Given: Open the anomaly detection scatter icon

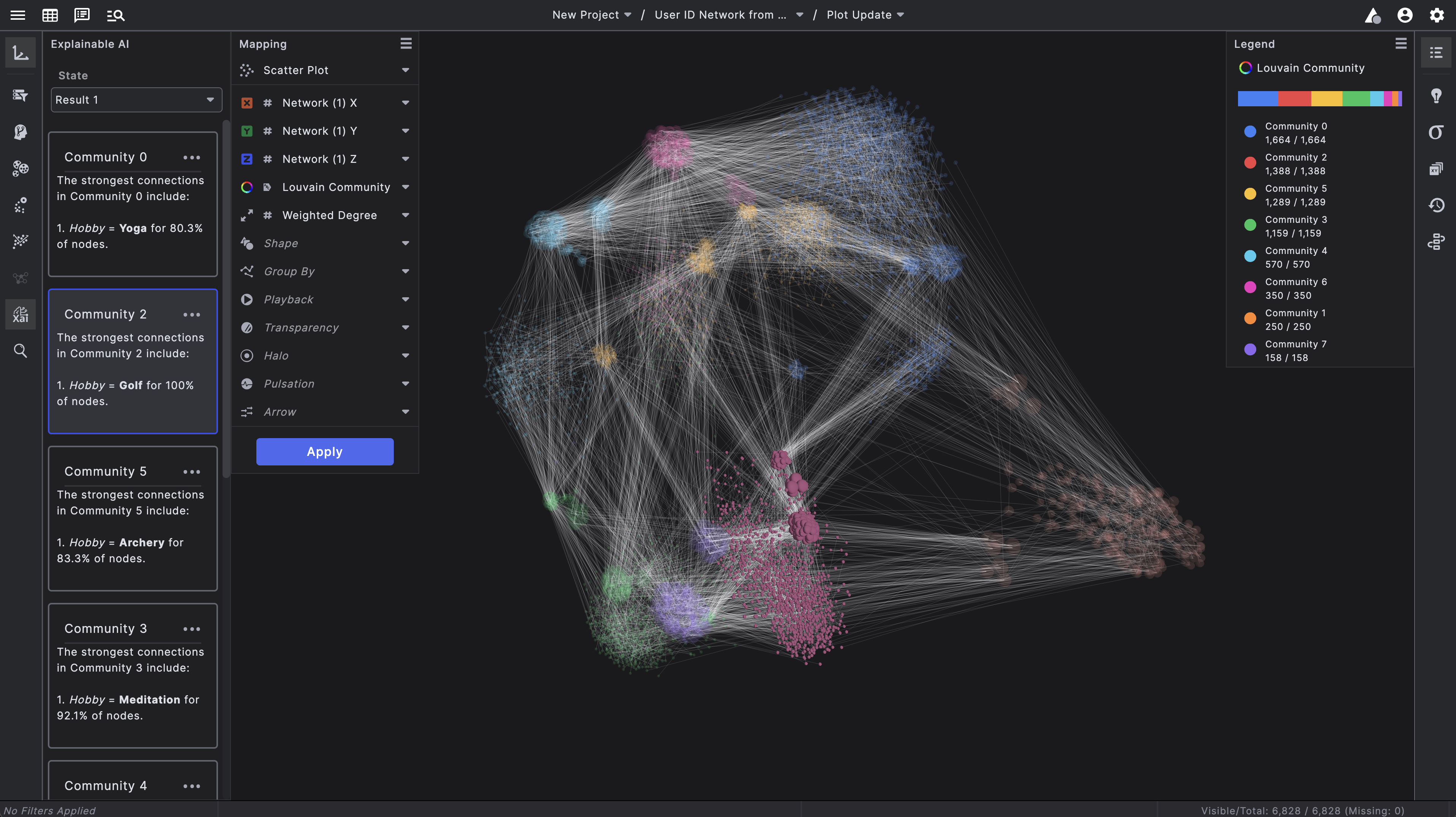Looking at the screenshot, I should [x=21, y=205].
